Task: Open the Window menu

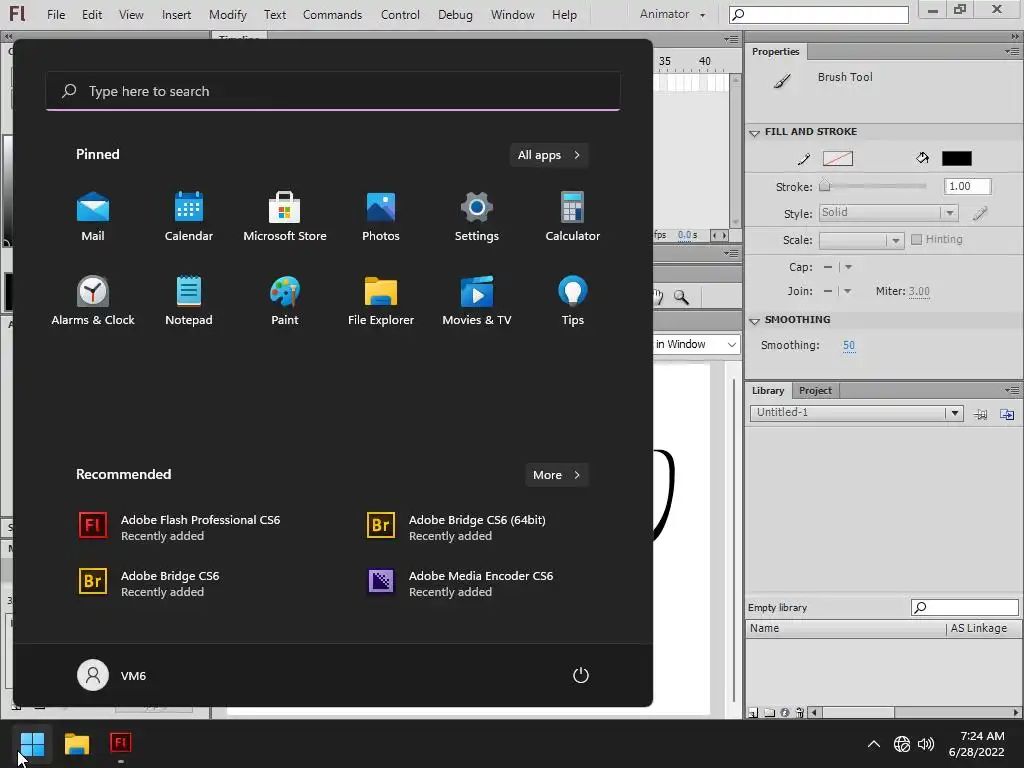Action: (513, 14)
